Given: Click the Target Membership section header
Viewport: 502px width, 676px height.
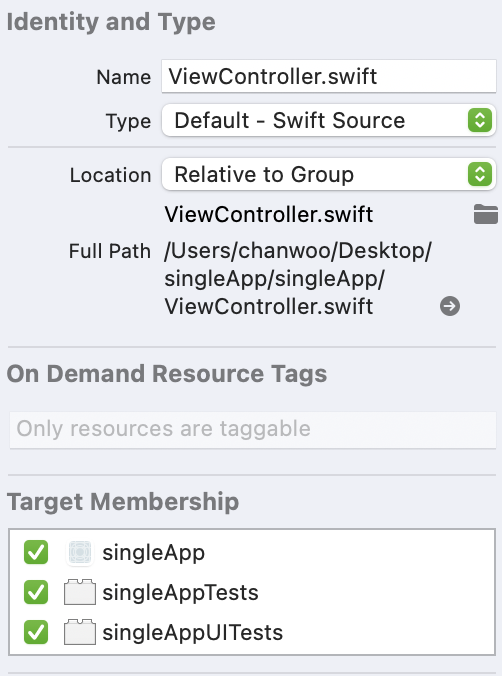Looking at the screenshot, I should point(122,502).
